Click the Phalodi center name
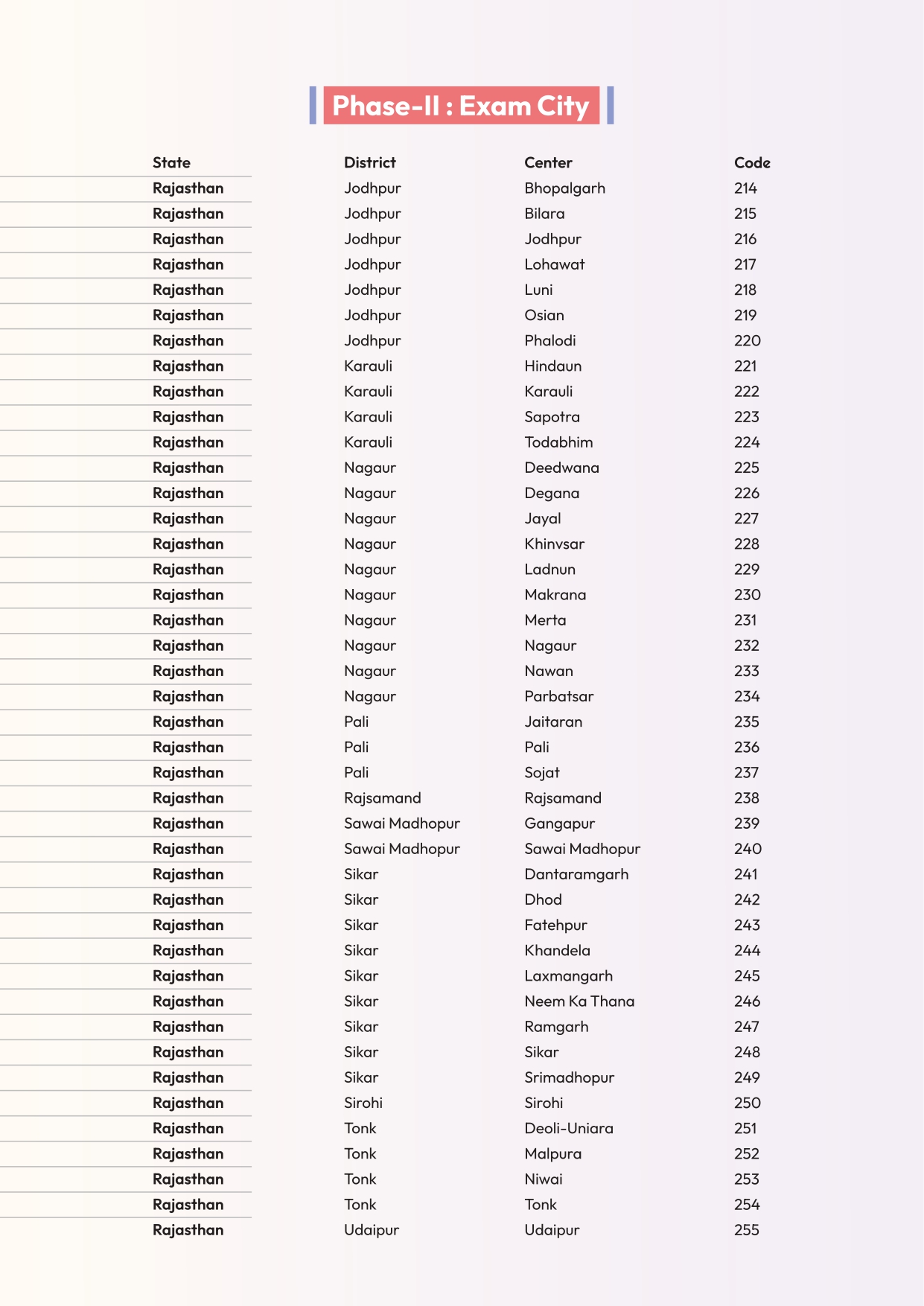 coord(549,341)
